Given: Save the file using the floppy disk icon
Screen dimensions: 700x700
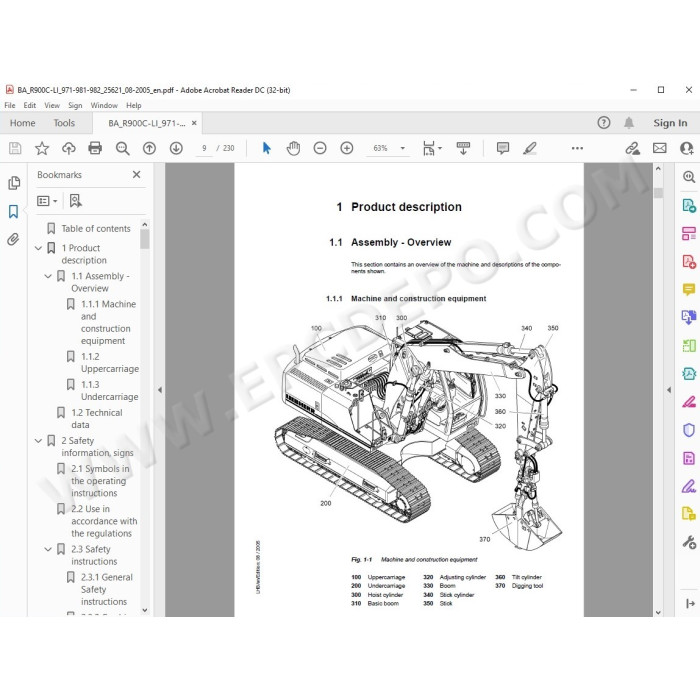Looking at the screenshot, I should coord(15,148).
